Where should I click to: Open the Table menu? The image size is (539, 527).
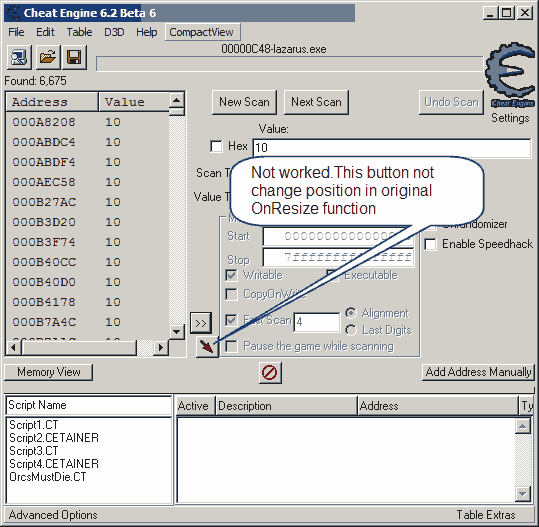pyautogui.click(x=79, y=32)
